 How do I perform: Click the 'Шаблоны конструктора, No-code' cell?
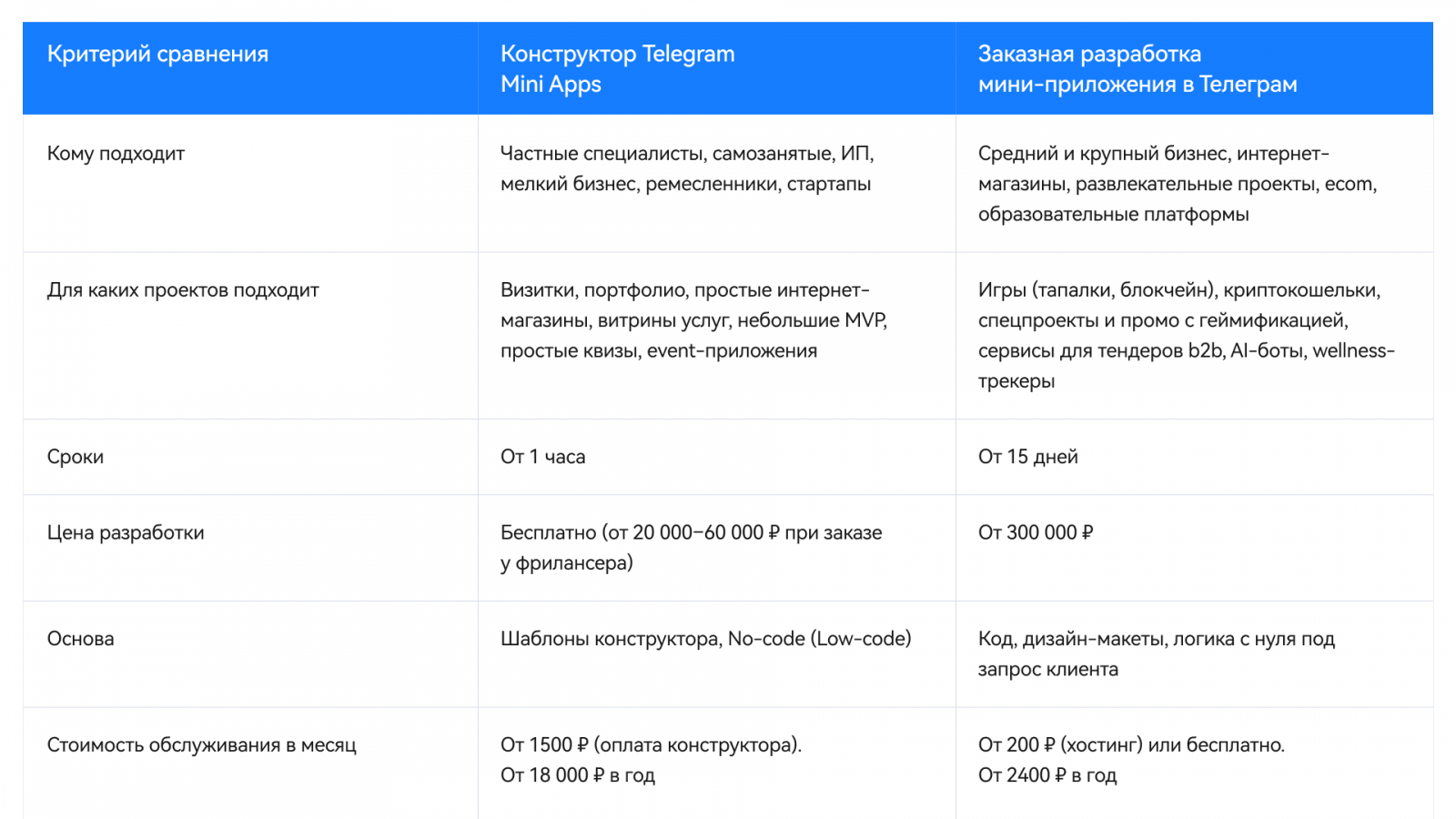tap(705, 639)
